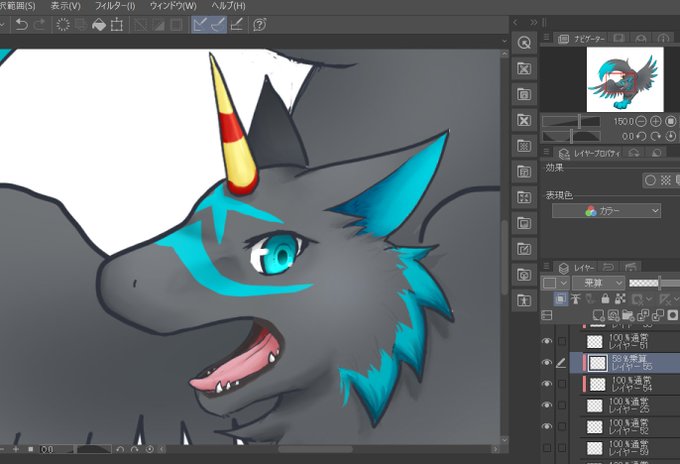Zoom out with Navigator minus button
The width and height of the screenshot is (680, 464).
641,121
